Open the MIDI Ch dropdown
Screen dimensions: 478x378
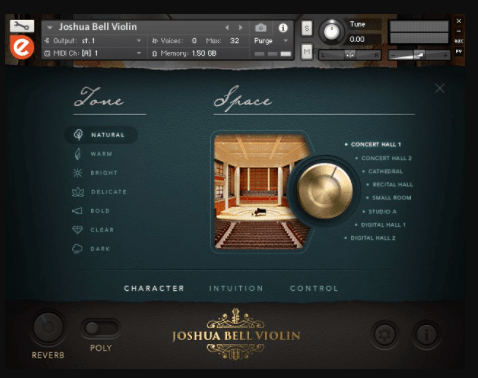(x=93, y=53)
